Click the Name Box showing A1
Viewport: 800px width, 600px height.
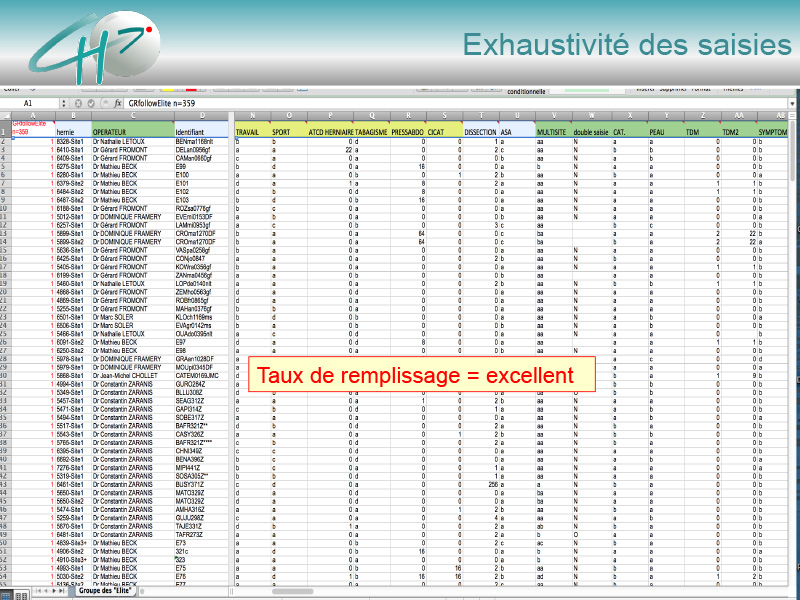[31, 103]
